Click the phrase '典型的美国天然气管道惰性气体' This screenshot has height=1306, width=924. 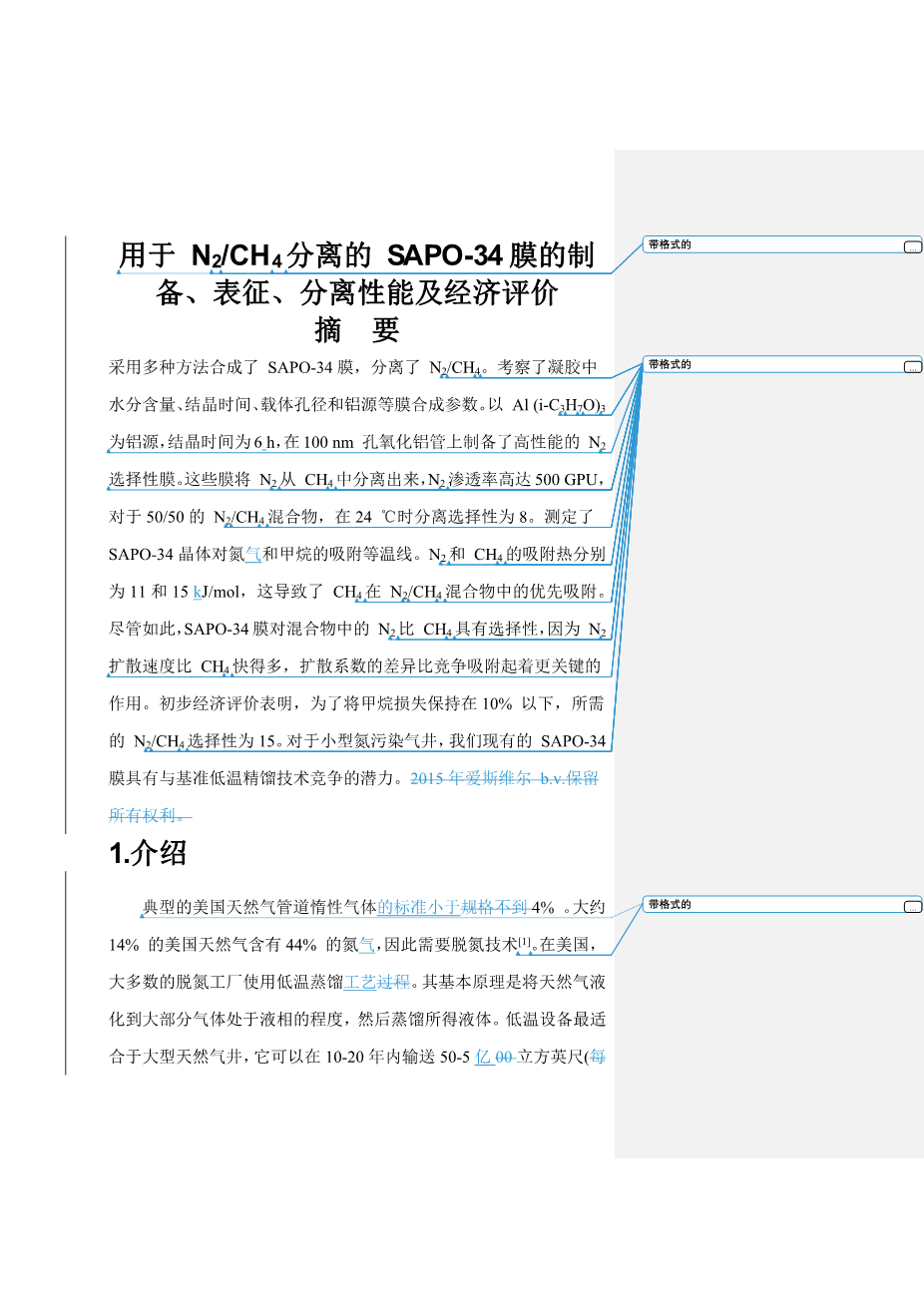click(260, 907)
